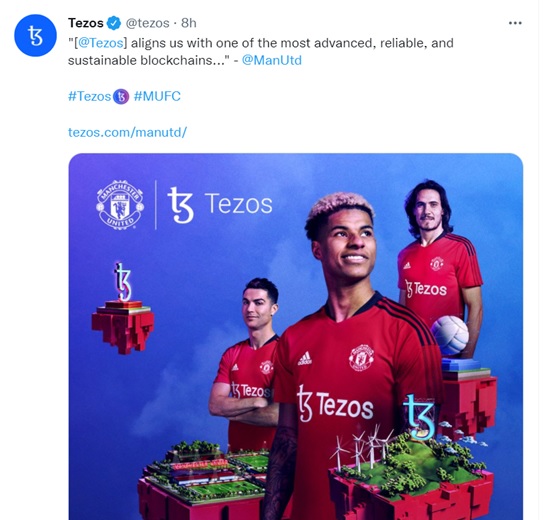Screen dimensions: 543x520
Task: Click the white football in the image
Action: pyautogui.click(x=449, y=335)
